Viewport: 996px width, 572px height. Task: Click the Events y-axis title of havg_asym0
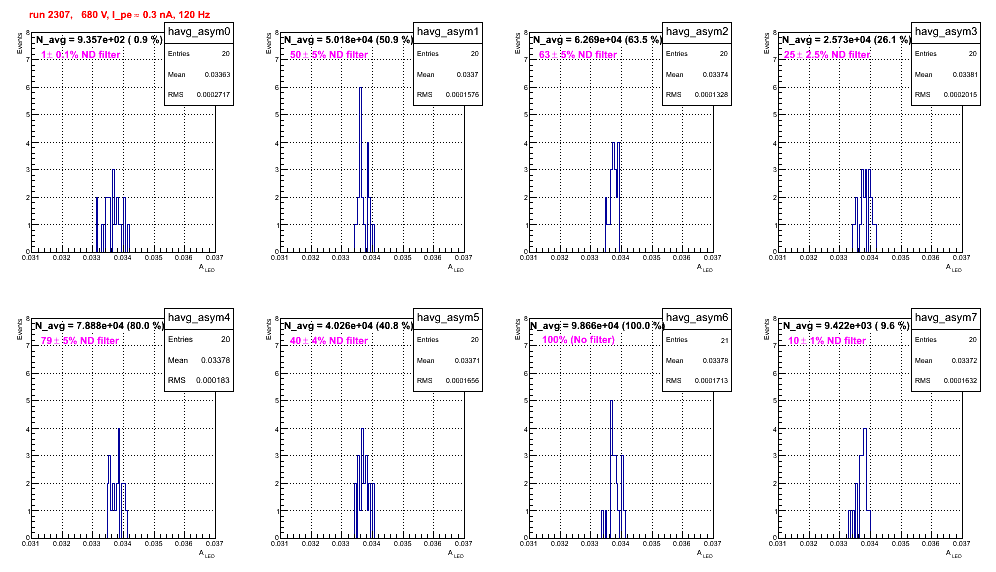pos(20,43)
